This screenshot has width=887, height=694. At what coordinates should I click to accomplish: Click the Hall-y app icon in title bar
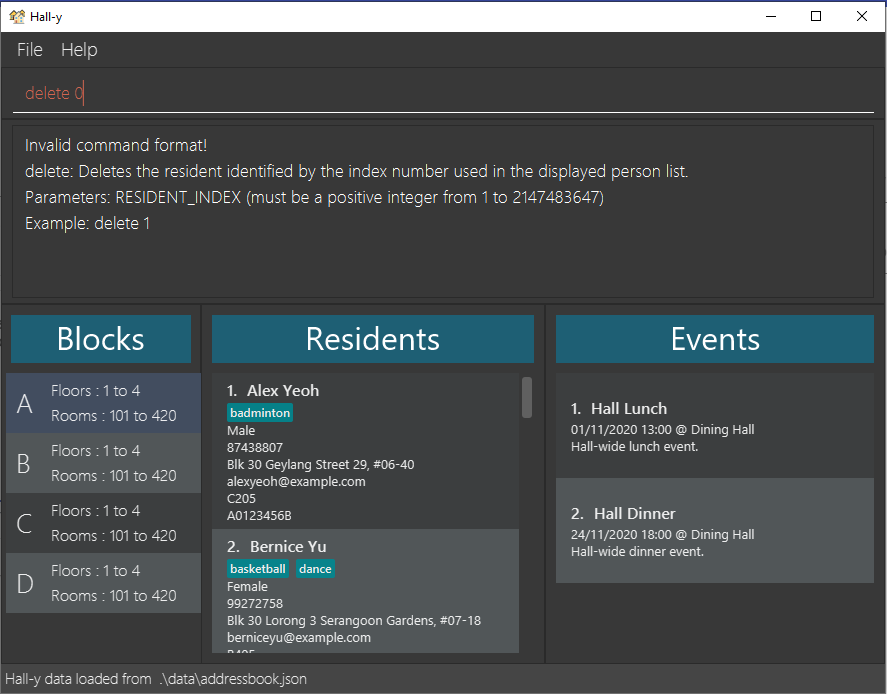coord(17,16)
